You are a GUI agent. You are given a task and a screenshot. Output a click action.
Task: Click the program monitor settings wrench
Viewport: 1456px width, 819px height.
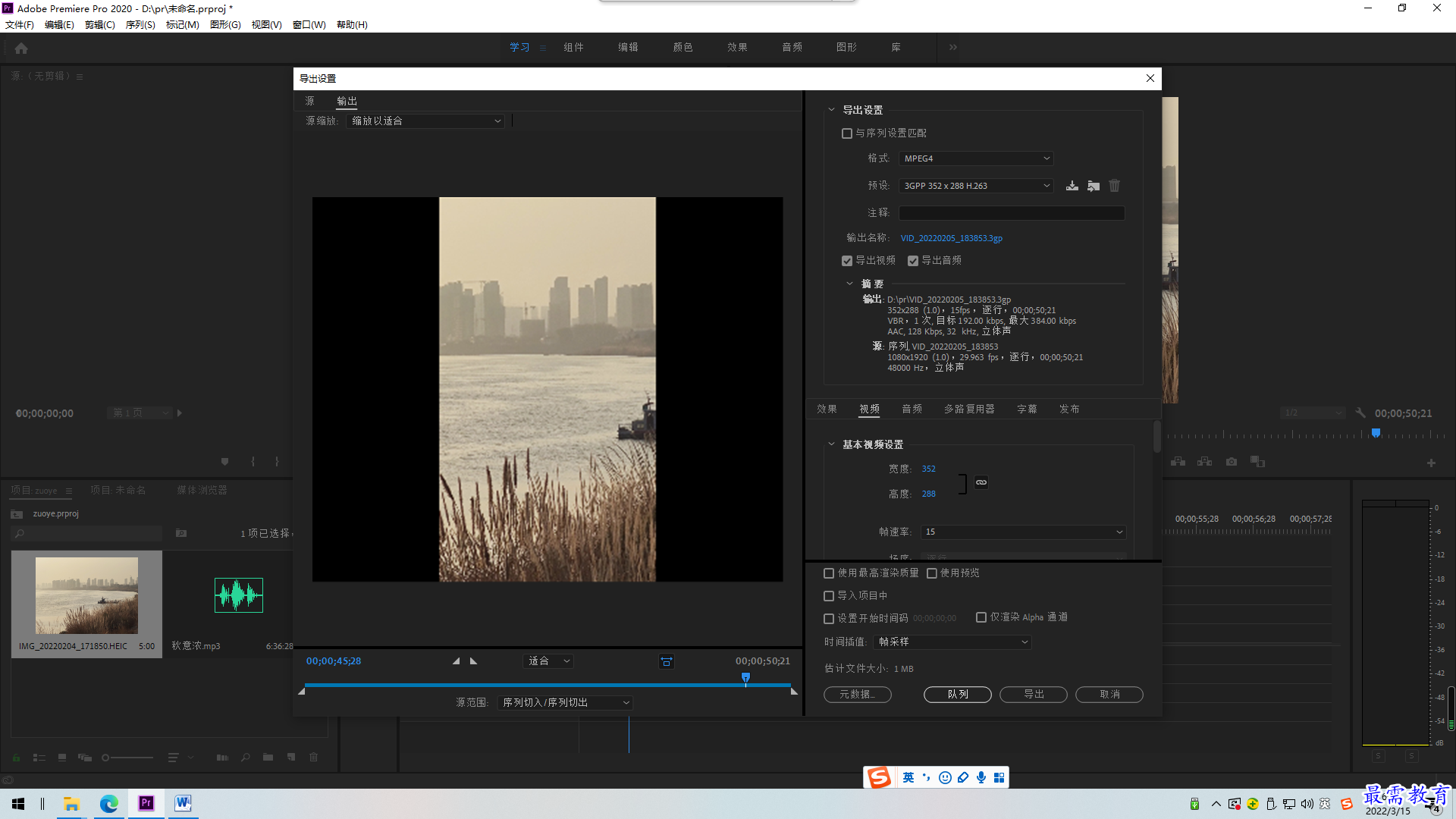pos(1360,413)
